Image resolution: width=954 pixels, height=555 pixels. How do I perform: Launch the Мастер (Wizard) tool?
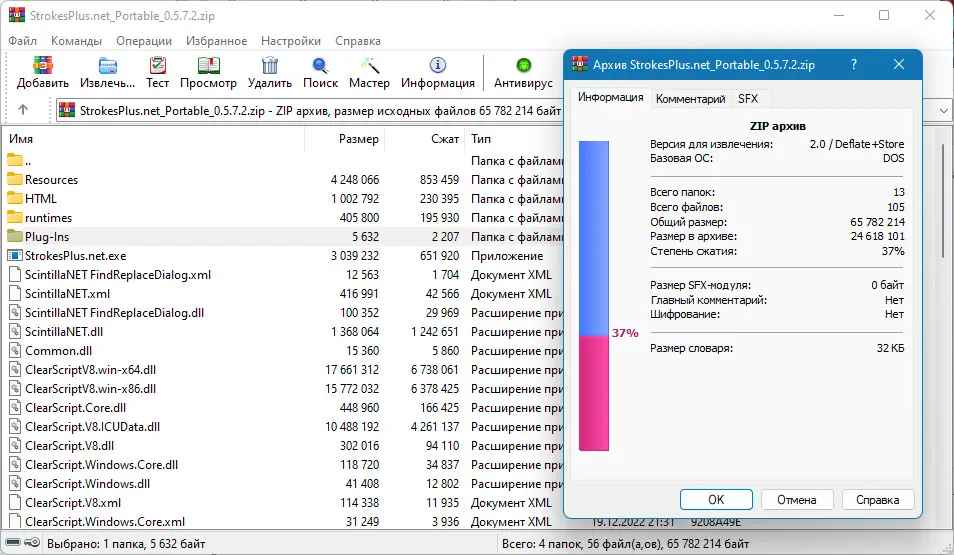click(369, 65)
